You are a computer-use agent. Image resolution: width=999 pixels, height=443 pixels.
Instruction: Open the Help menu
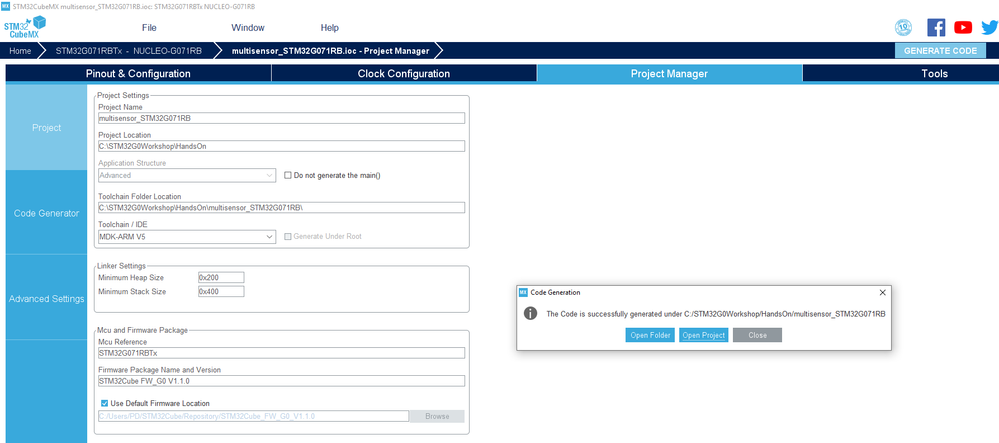tap(329, 27)
